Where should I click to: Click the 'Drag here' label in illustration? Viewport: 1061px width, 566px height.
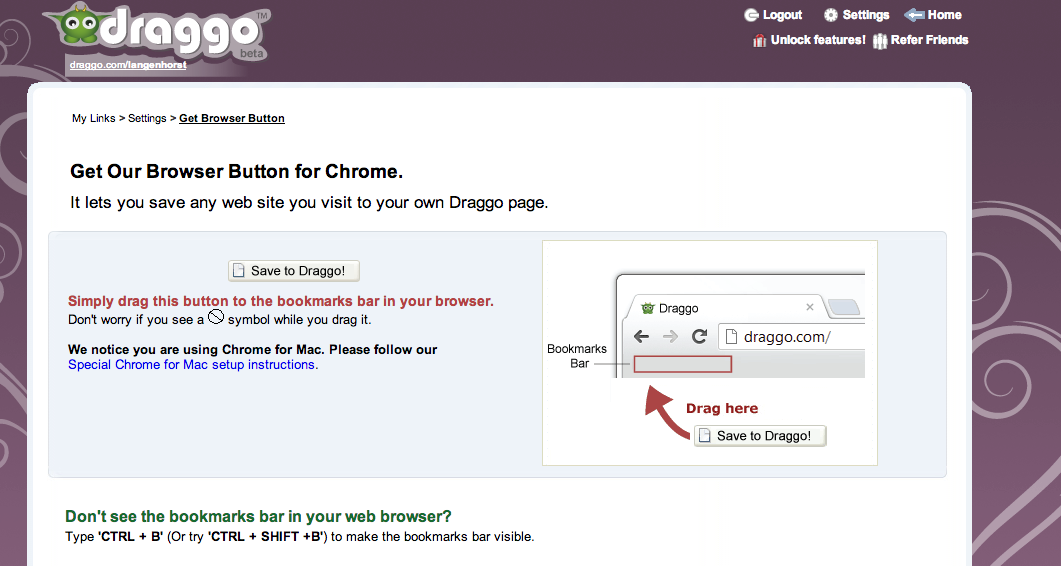tap(722, 408)
